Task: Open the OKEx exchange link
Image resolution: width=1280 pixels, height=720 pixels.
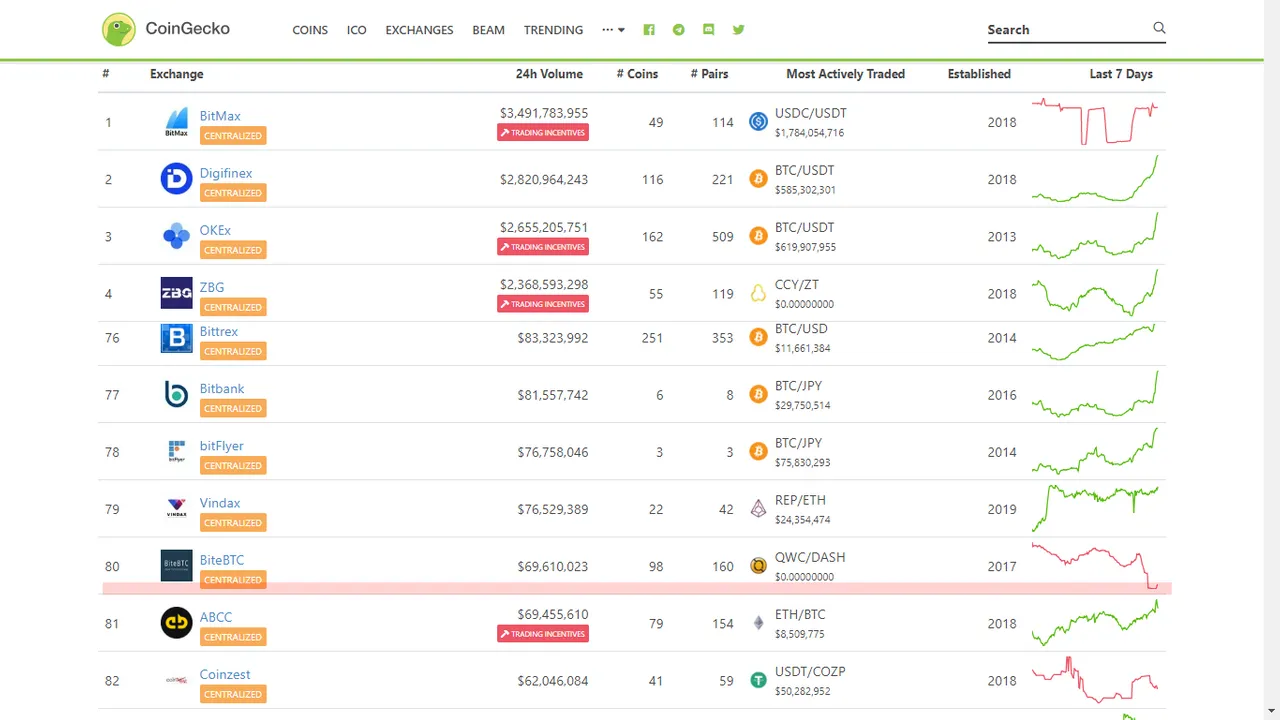Action: tap(215, 230)
